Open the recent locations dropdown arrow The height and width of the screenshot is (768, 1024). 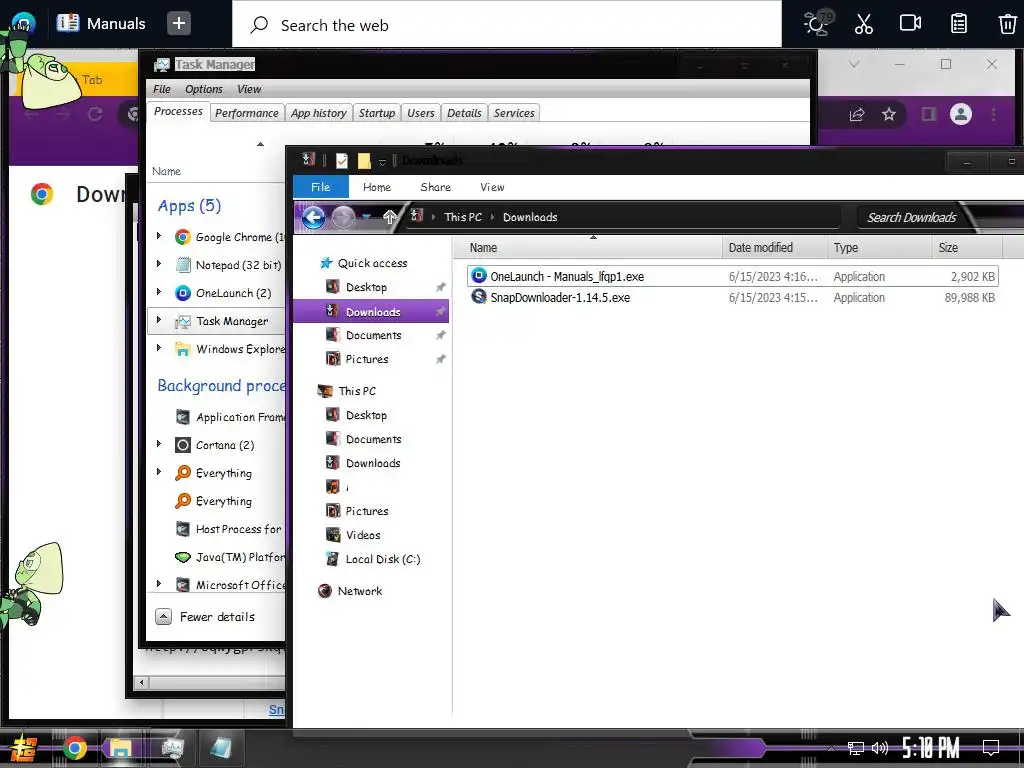(x=367, y=217)
